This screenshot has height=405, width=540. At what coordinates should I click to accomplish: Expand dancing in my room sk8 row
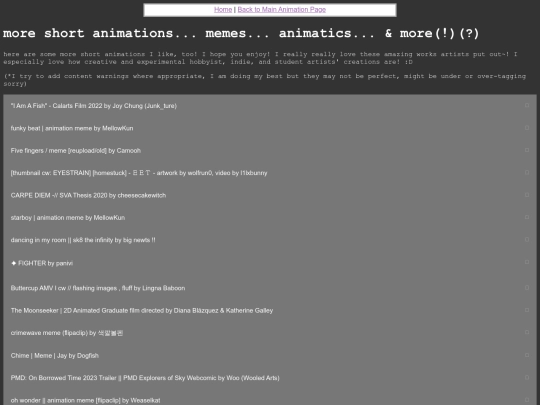pos(270,240)
